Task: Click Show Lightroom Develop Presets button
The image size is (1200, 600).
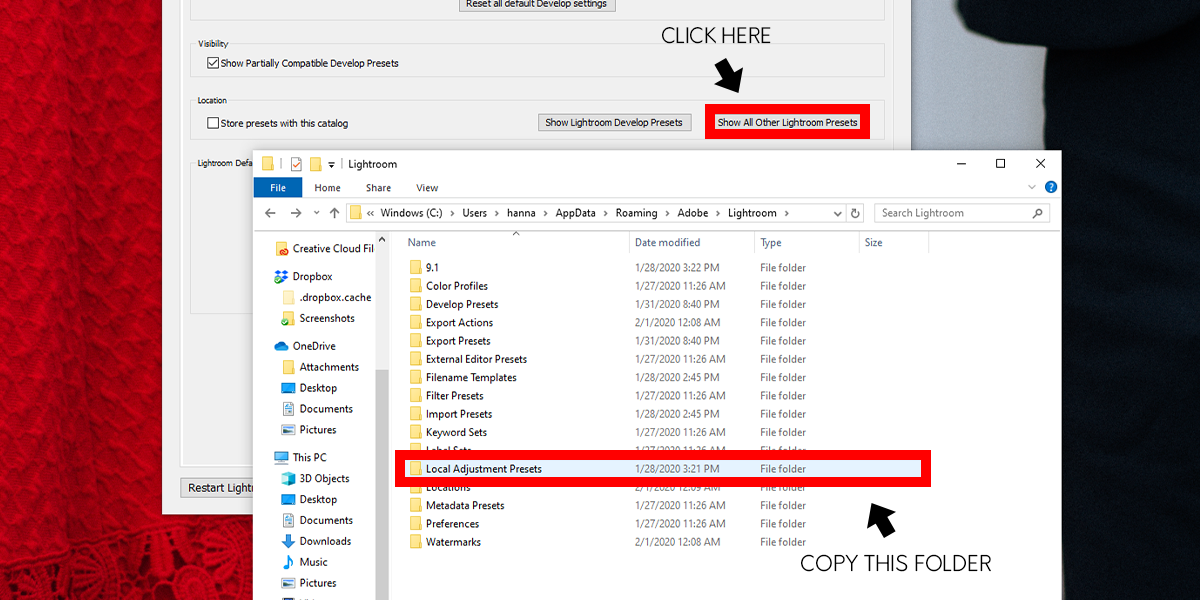Action: 614,122
